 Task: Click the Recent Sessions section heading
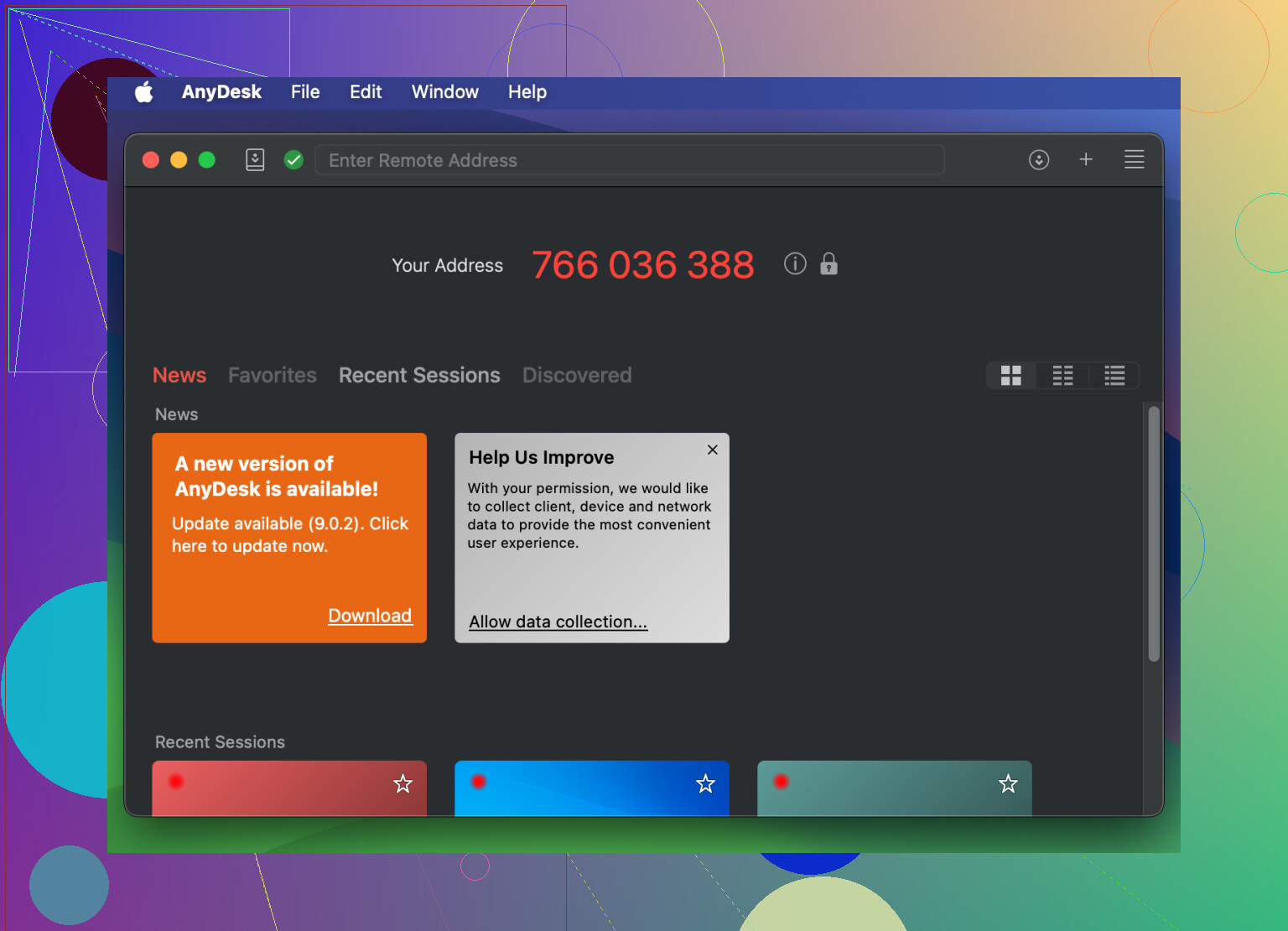(x=220, y=742)
